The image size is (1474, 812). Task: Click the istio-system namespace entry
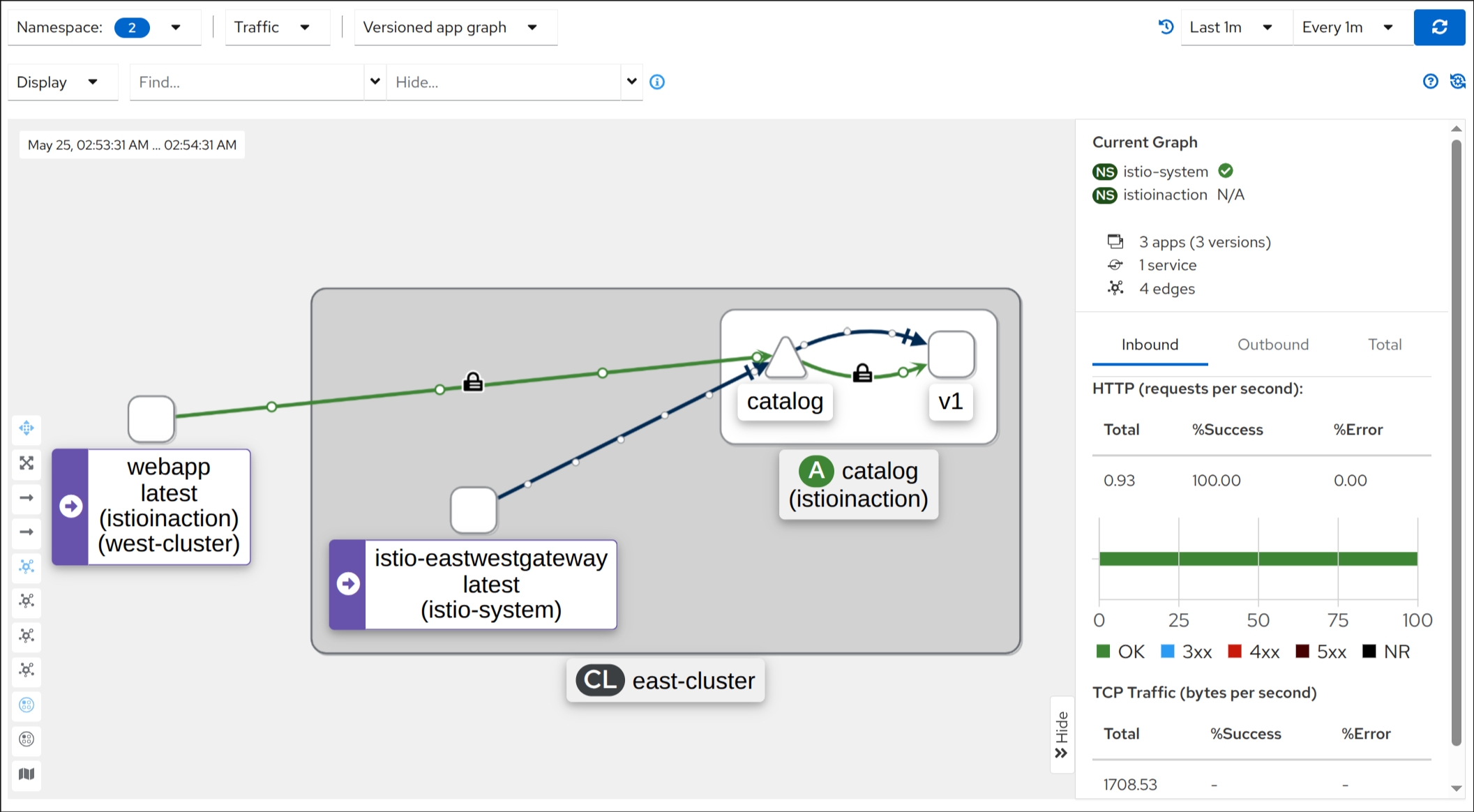coord(1150,172)
